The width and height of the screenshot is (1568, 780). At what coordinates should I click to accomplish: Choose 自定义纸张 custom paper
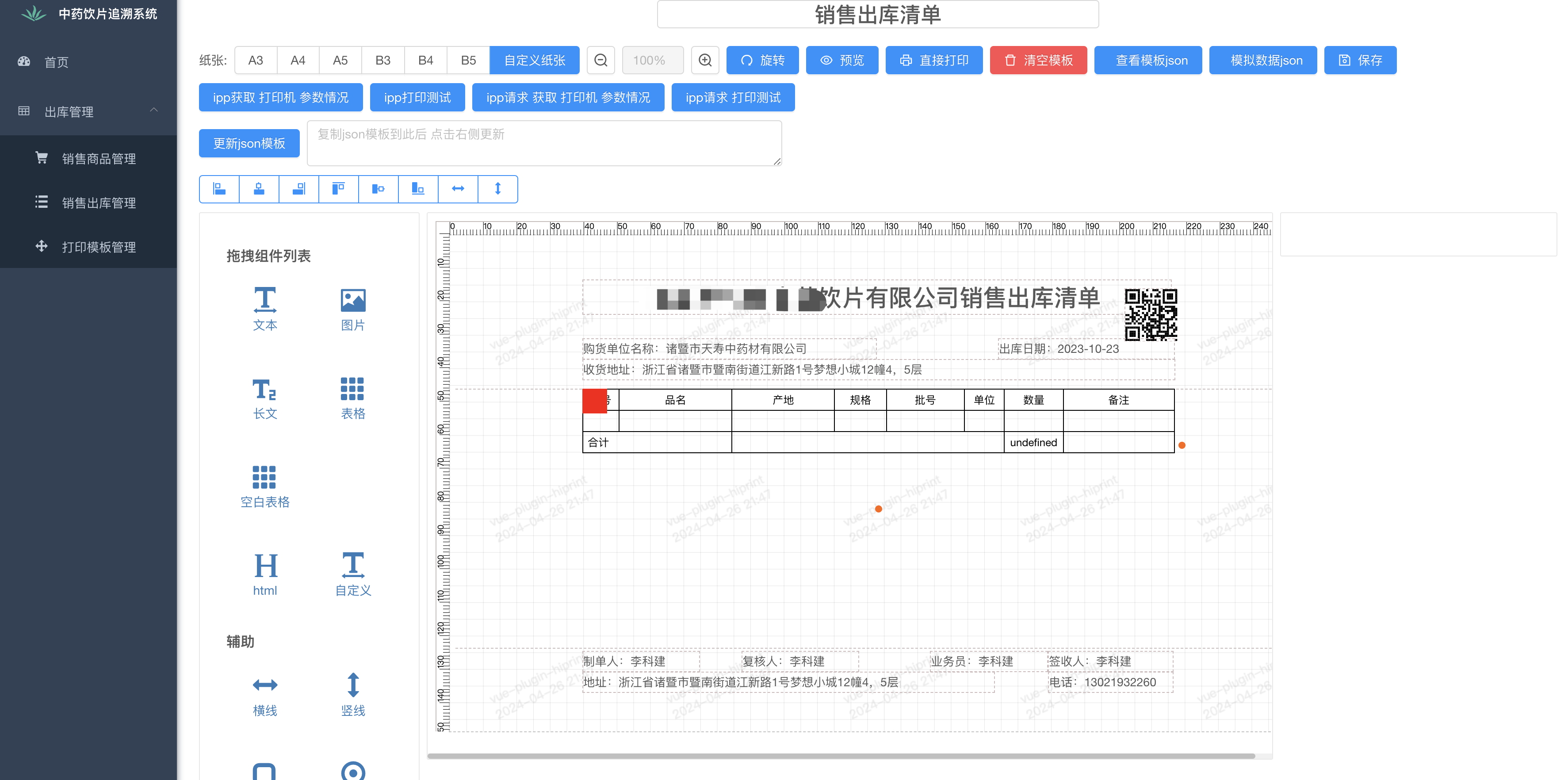click(x=535, y=60)
